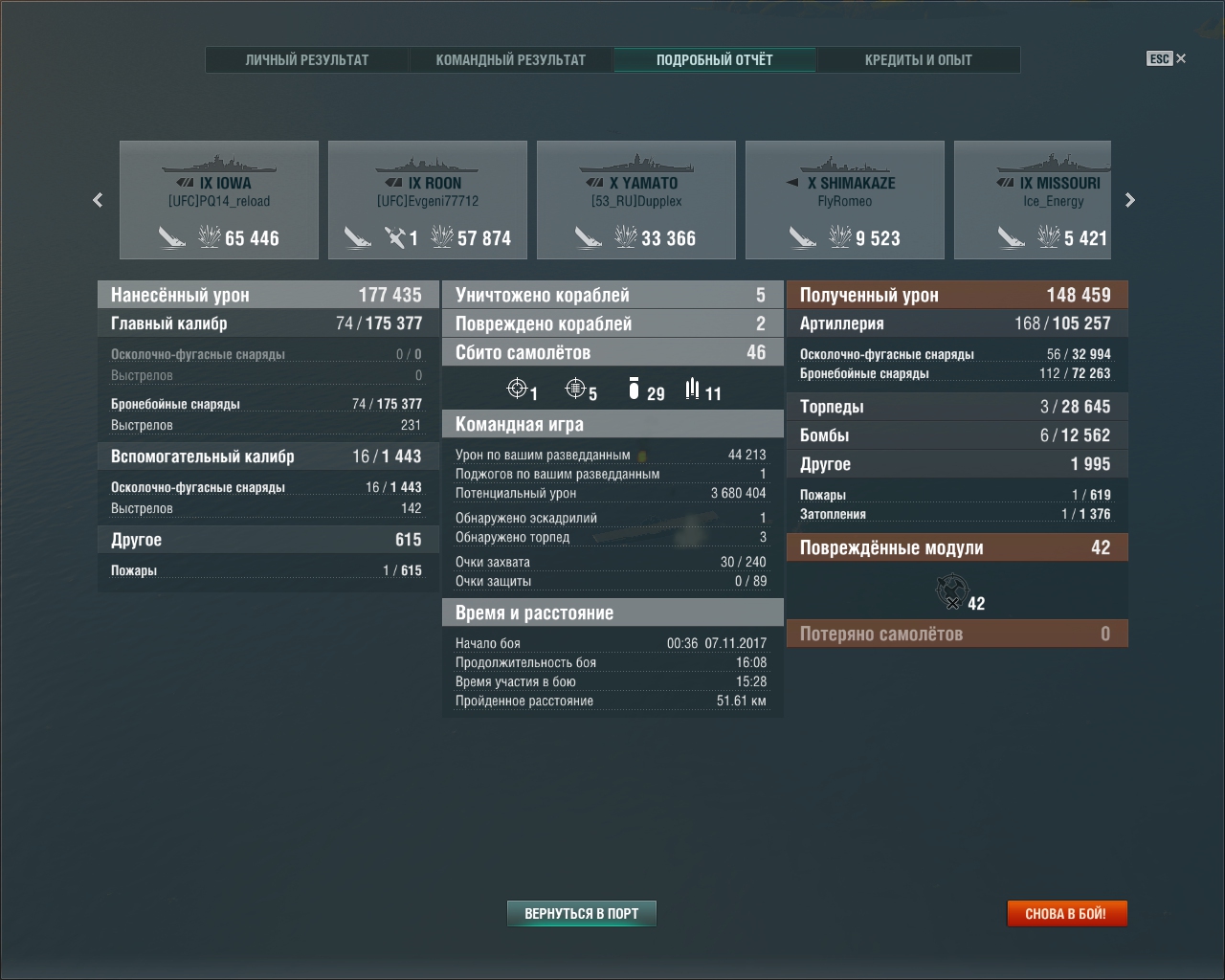Click the MISSOURI ship silhouette
Viewport: 1225px width, 980px height.
(x=1053, y=164)
